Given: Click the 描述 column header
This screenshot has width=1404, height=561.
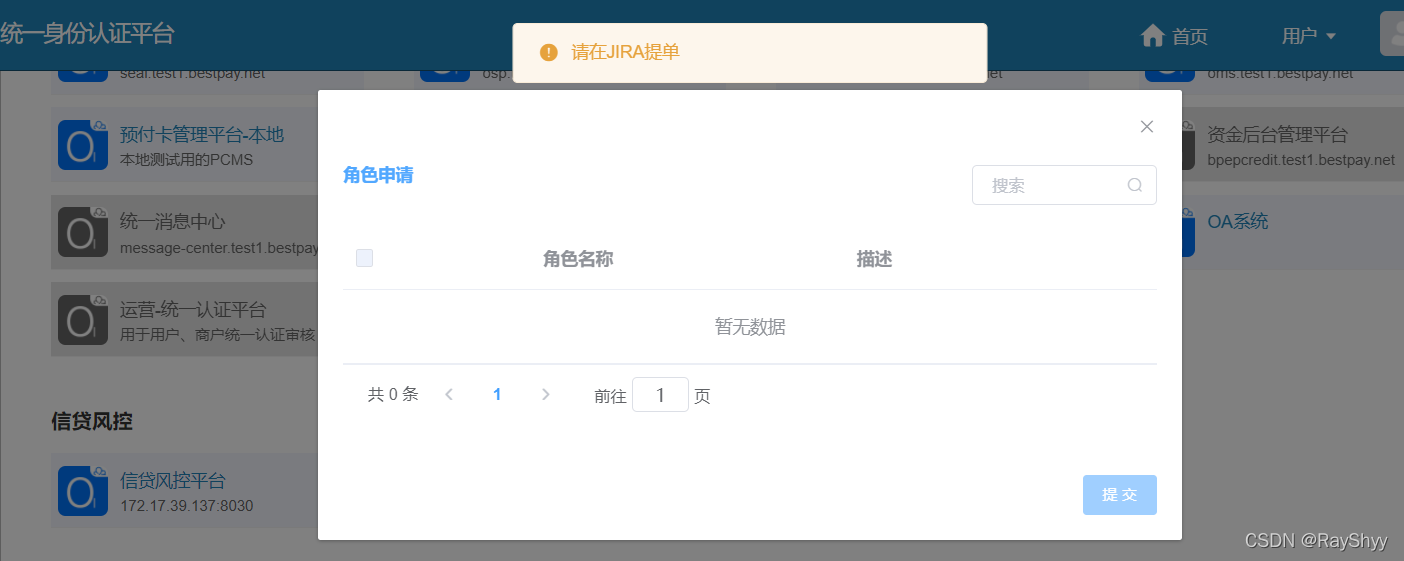Looking at the screenshot, I should point(874,259).
